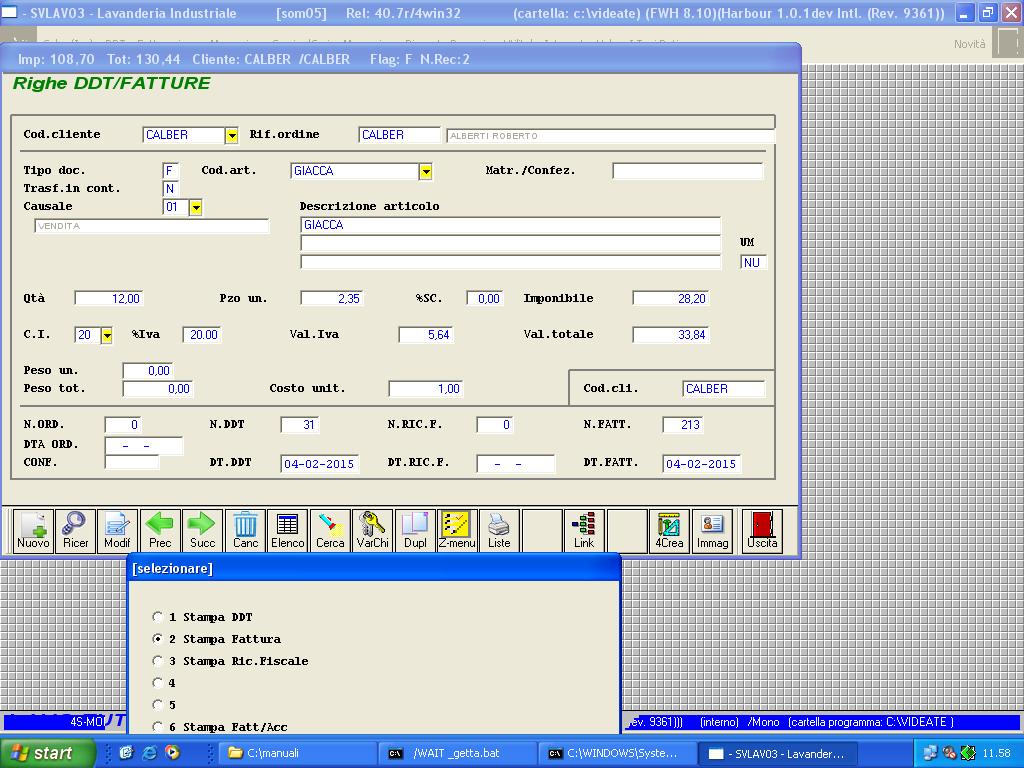Click the %Iva field 20.00

tap(202, 335)
